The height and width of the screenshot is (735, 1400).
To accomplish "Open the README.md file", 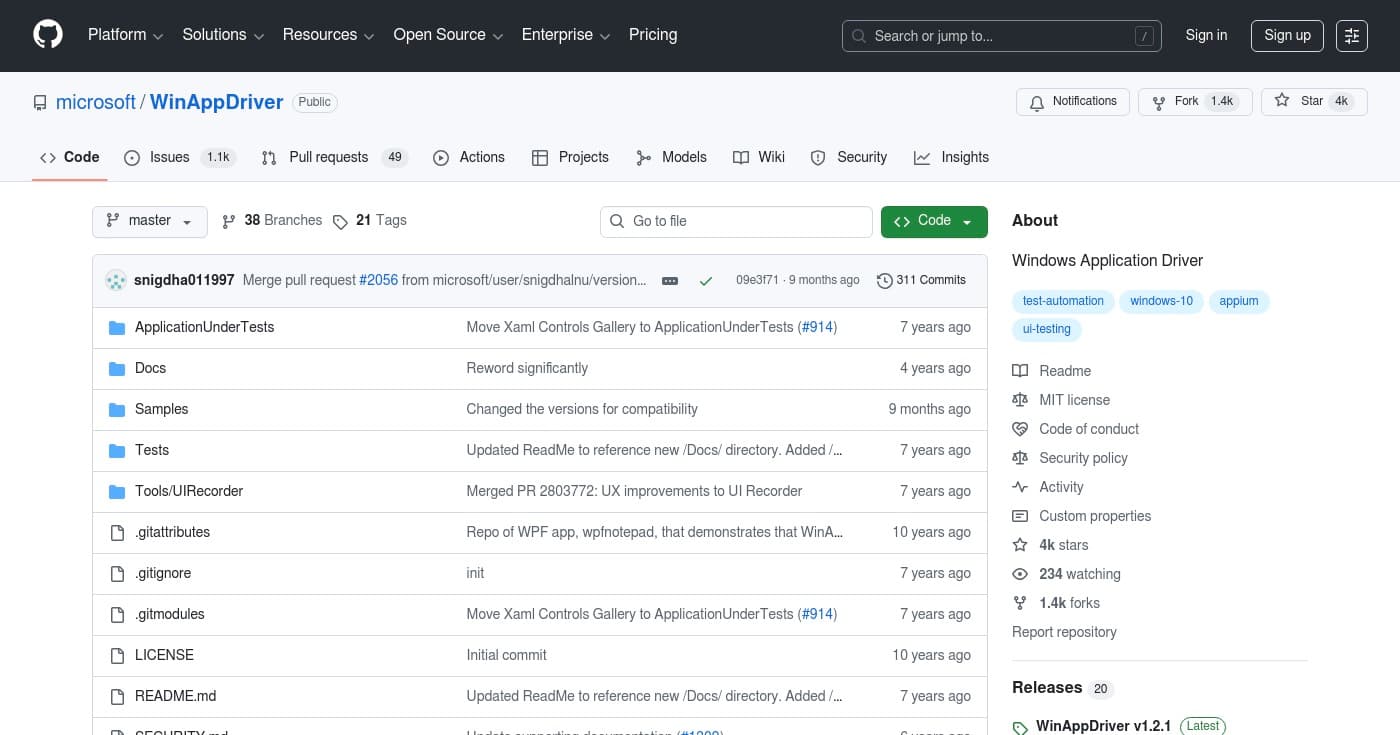I will point(175,696).
